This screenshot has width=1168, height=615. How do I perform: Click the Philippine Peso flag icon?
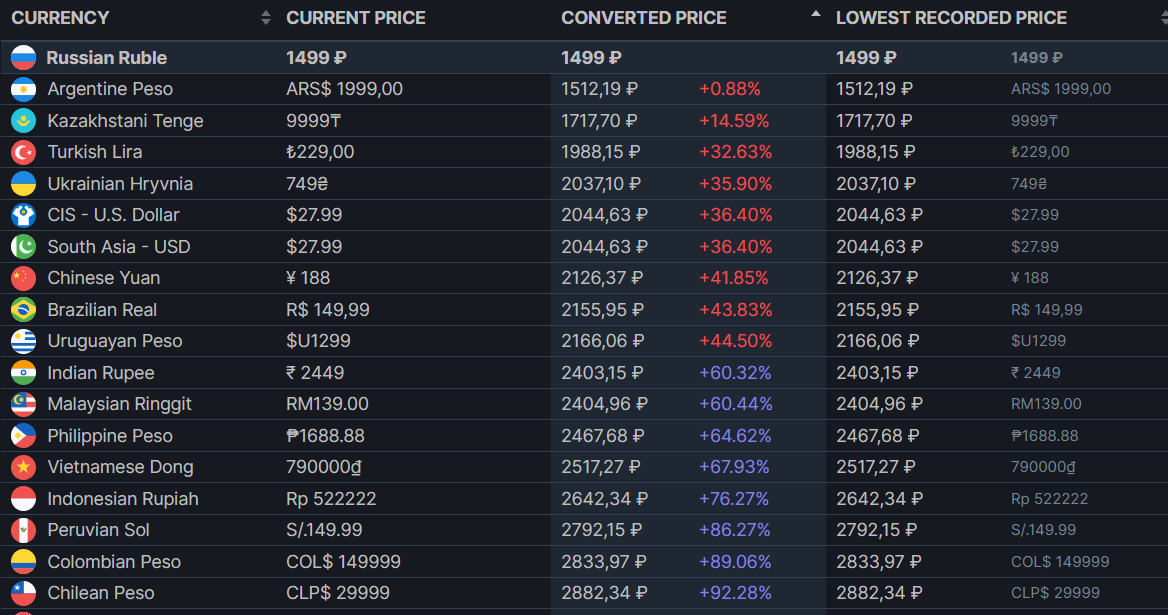tap(23, 436)
